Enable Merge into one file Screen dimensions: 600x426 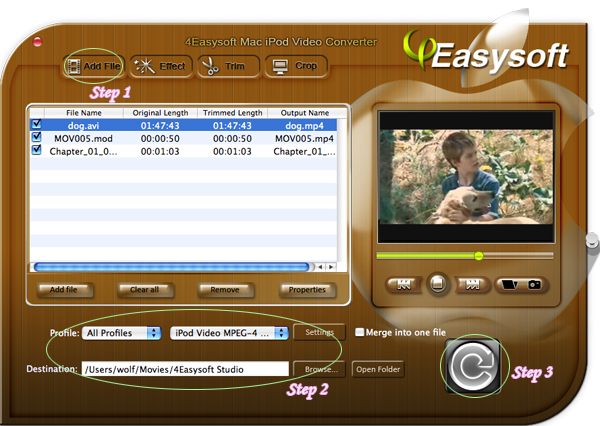tap(359, 332)
